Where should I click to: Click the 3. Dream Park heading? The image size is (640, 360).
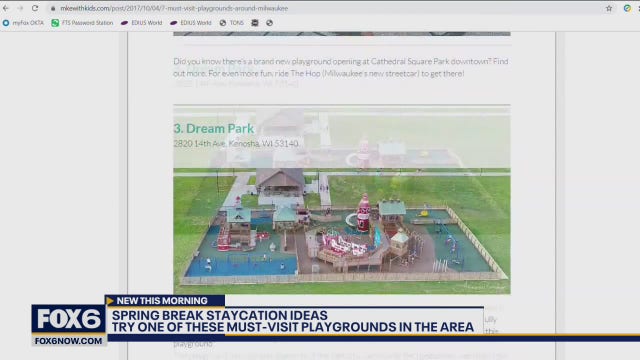pyautogui.click(x=214, y=129)
